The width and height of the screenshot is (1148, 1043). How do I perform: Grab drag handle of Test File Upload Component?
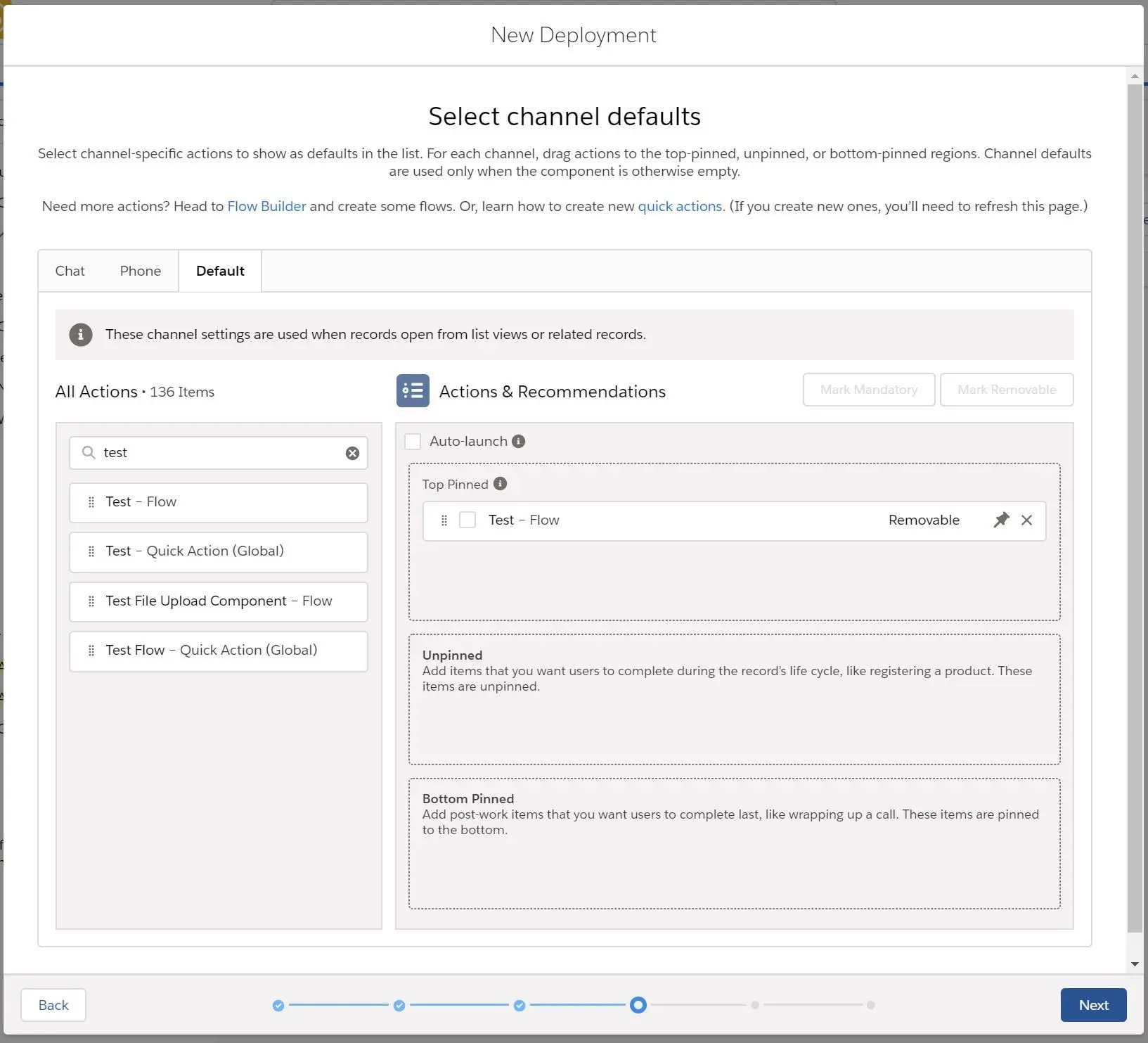[x=91, y=601]
